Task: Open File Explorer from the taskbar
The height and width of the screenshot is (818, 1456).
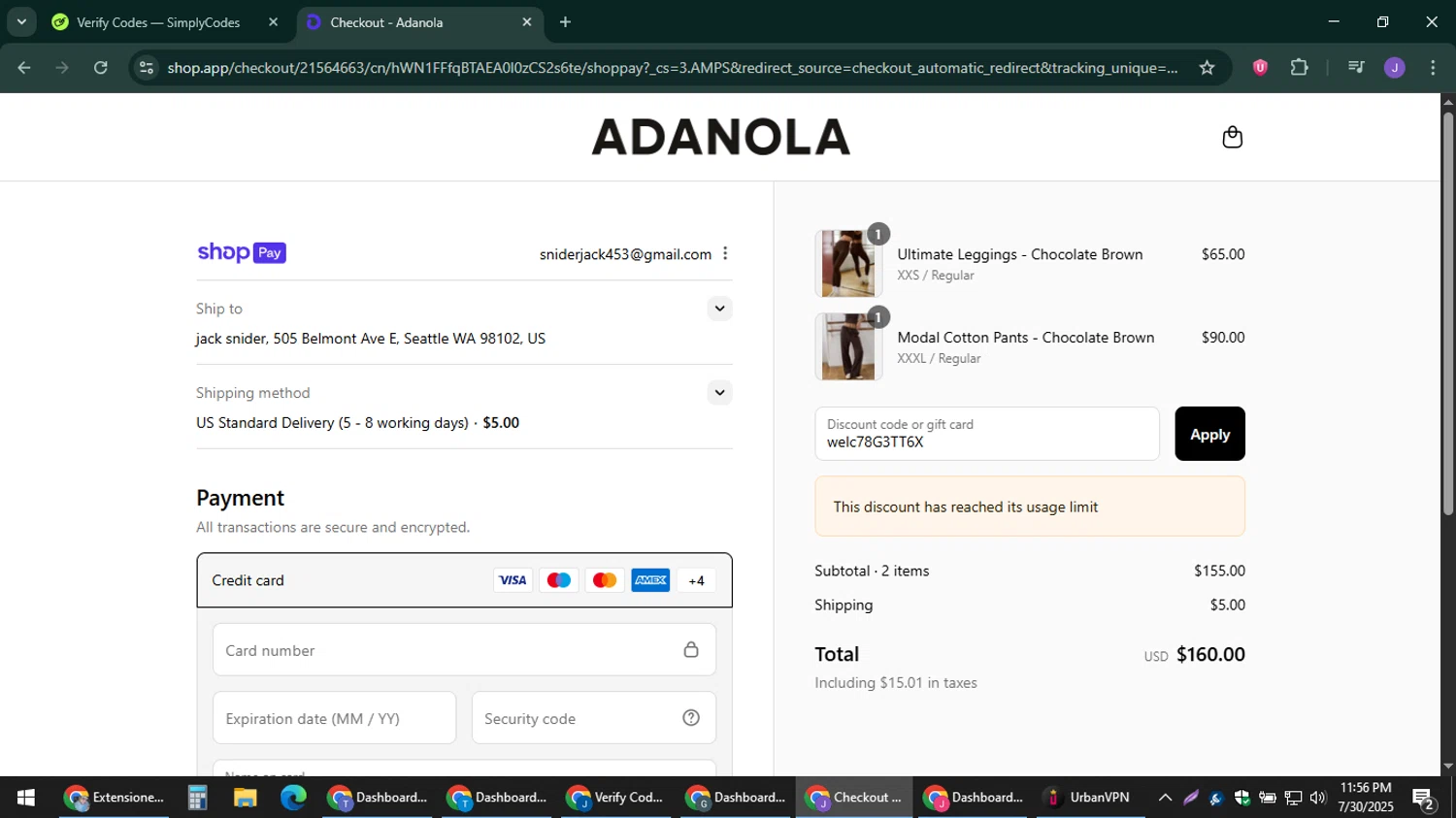Action: [x=245, y=798]
